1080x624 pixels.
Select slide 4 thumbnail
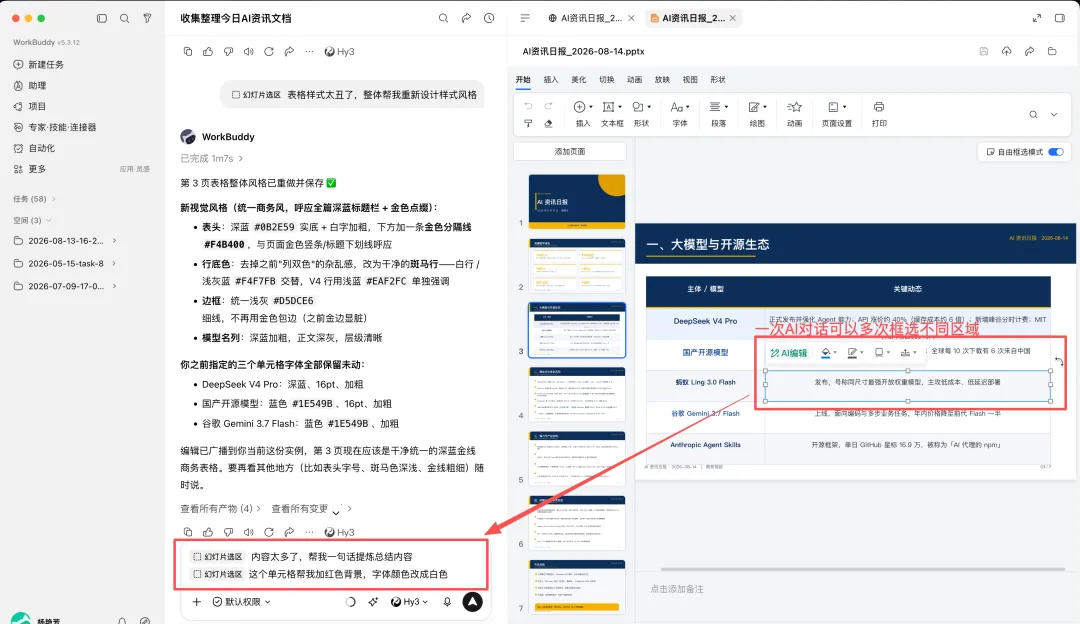pos(577,394)
